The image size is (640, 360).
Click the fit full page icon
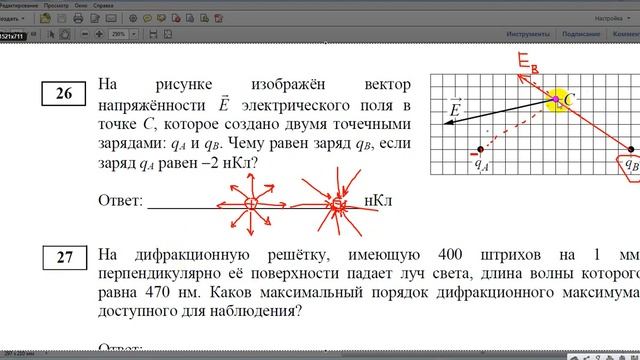168,34
